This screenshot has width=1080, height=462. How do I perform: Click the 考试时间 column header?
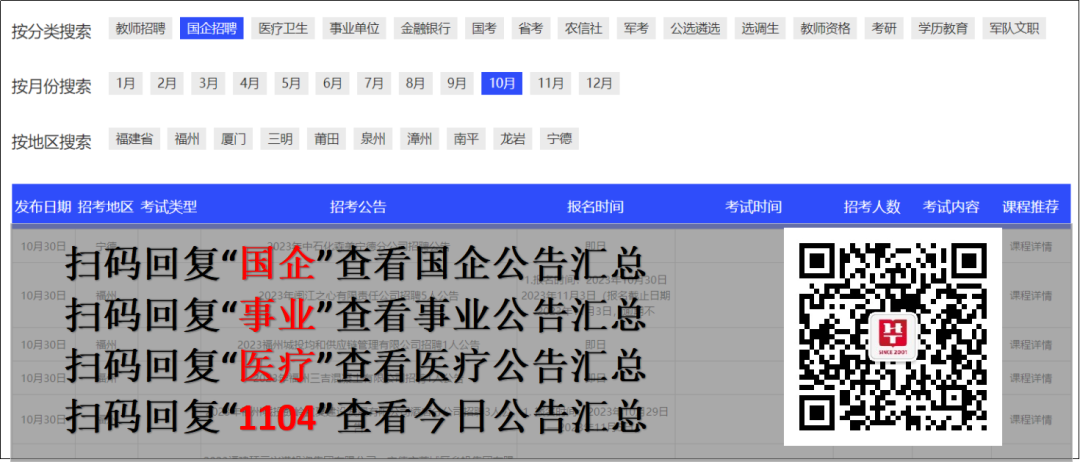click(x=754, y=207)
